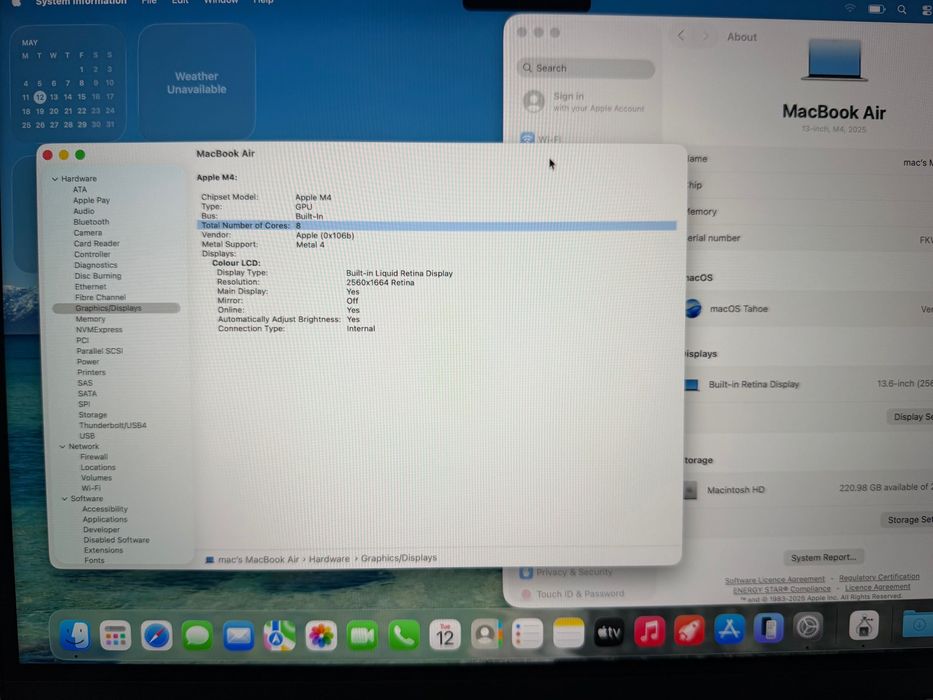Select Apple Pay in sidebar
The height and width of the screenshot is (700, 933).
91,201
